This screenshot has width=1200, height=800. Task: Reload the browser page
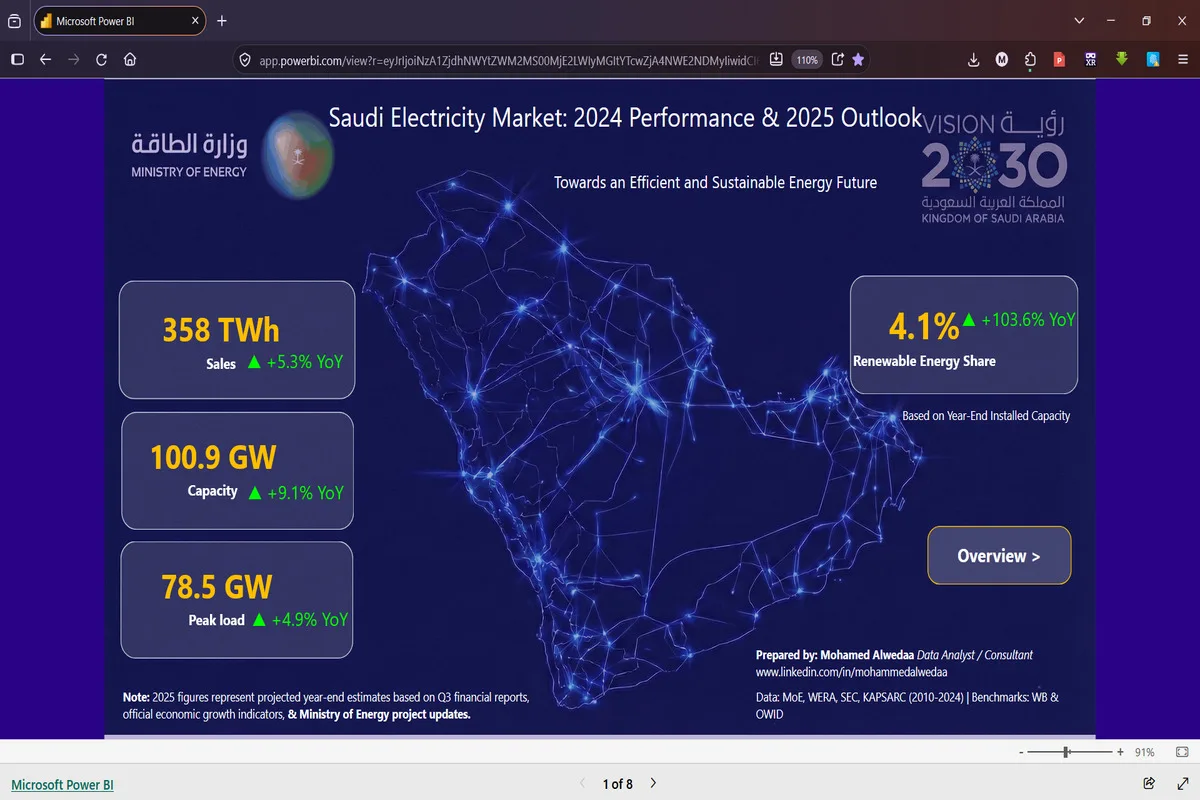(x=101, y=60)
